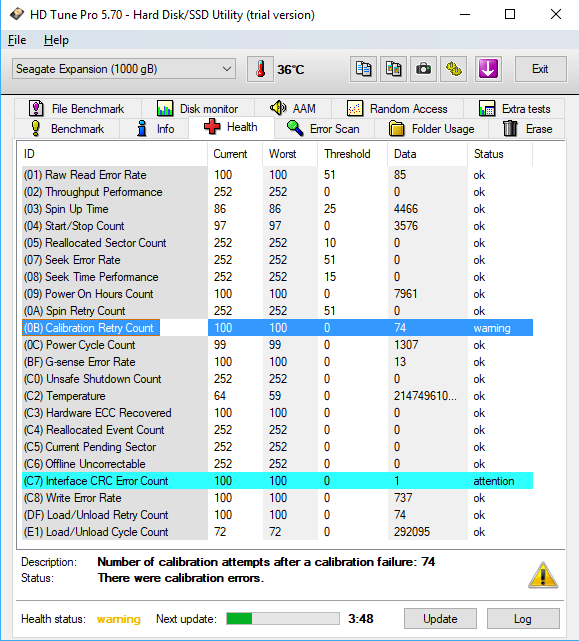Screen dimensions: 579x641
Task: Click the Exit button
Action: 541,69
